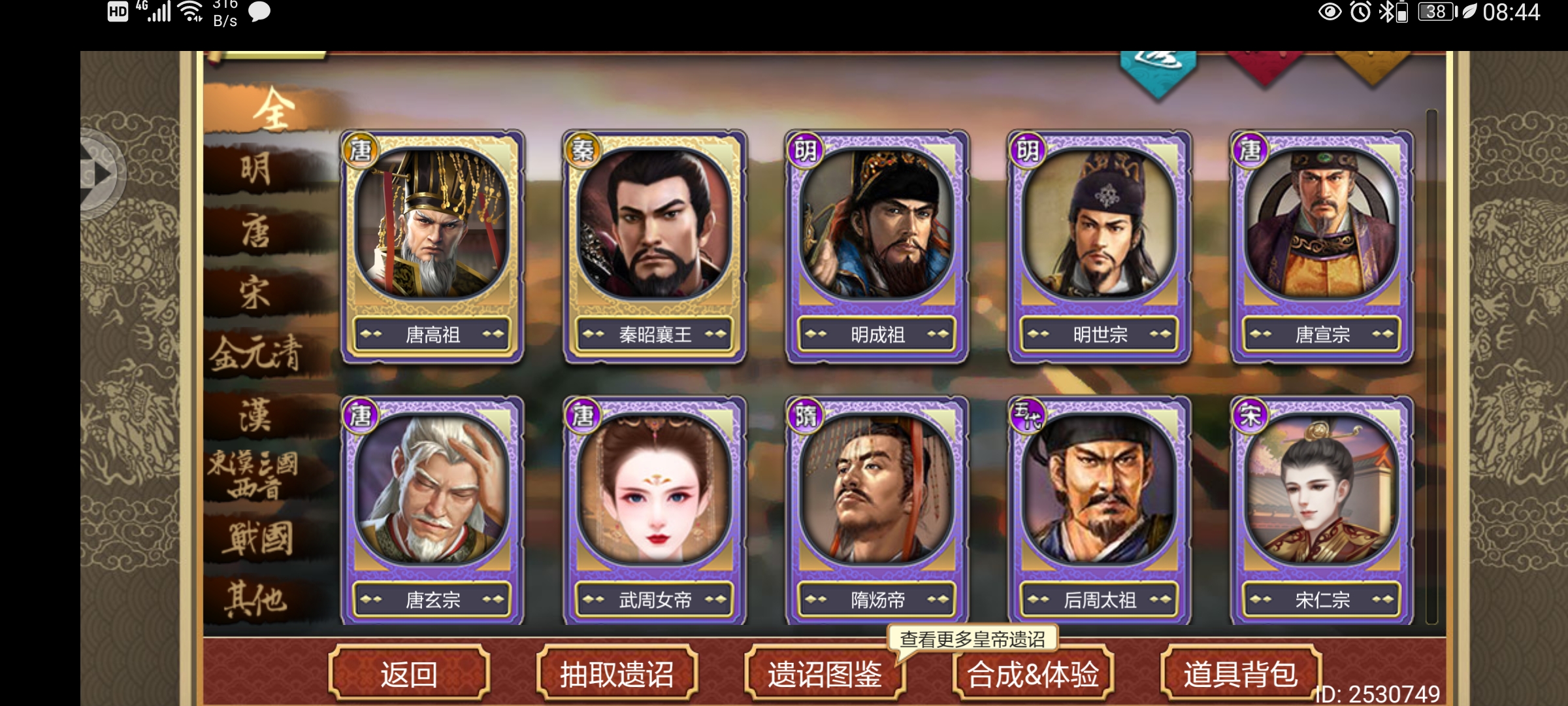Choose the 宋仁宗 emperor card
The image size is (1568, 706).
pos(1322,511)
